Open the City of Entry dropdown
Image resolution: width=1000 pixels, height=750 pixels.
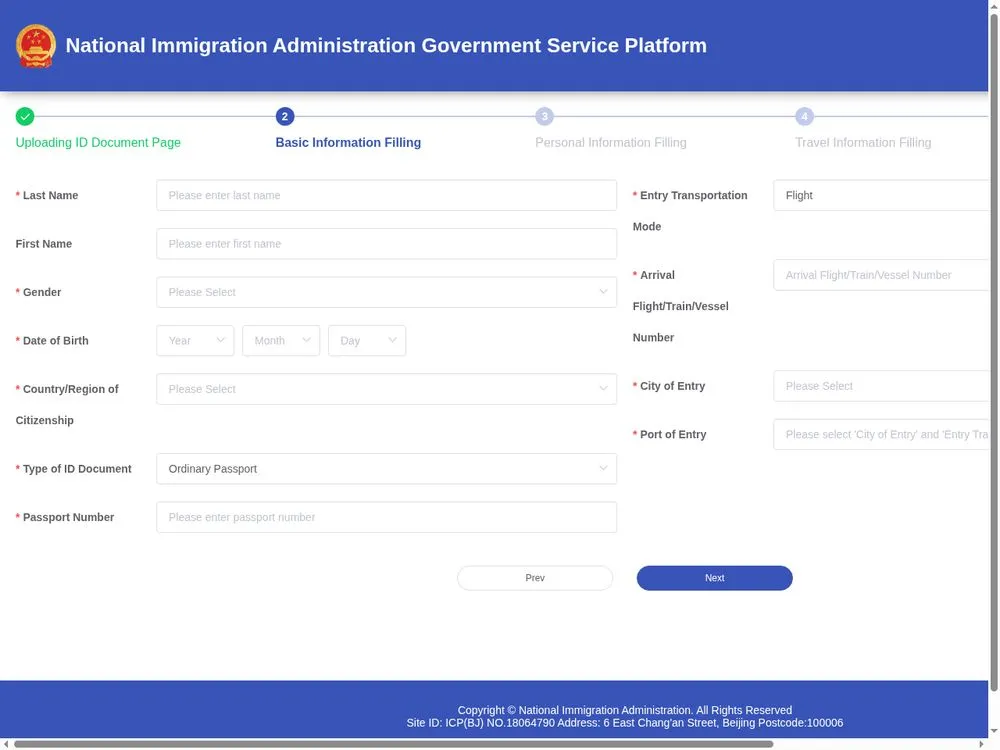[x=881, y=386]
